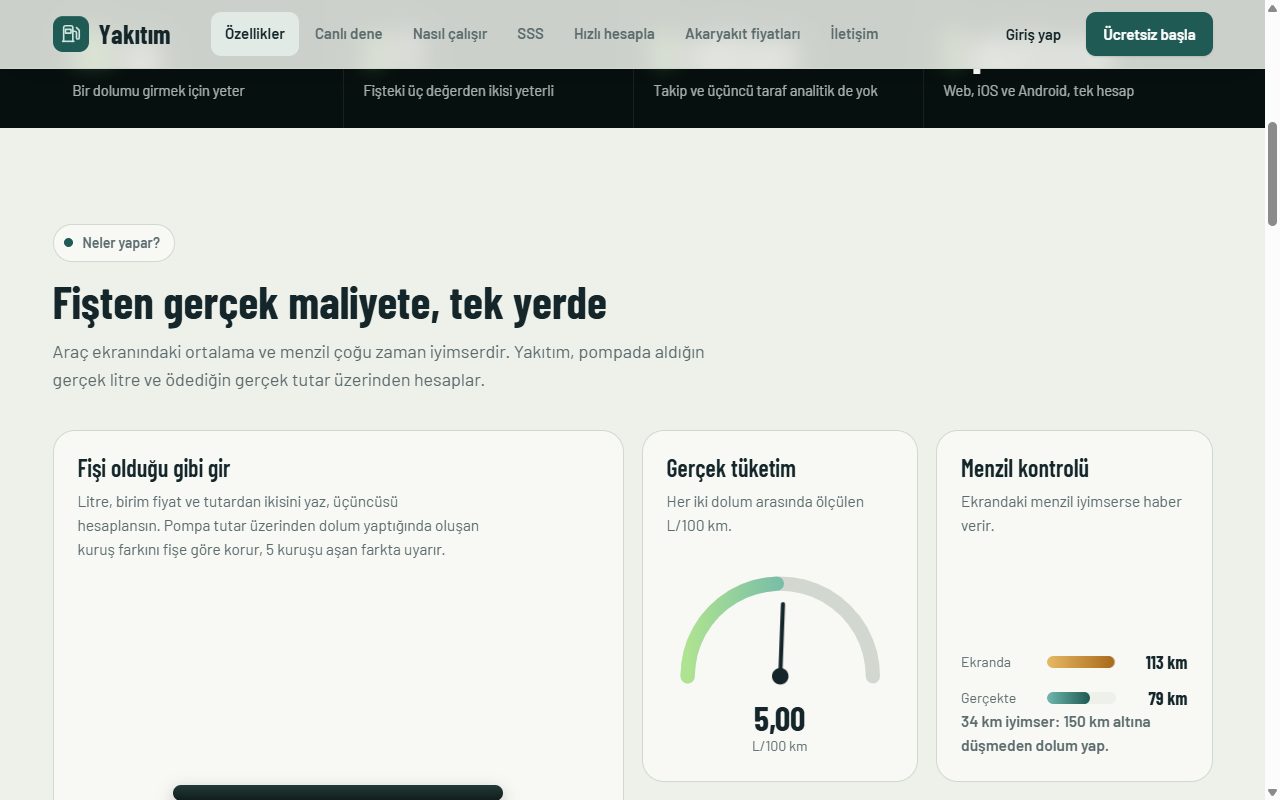
Task: Click the text Web, iOS ve Android, tek hesap
Action: pyautogui.click(x=1039, y=91)
